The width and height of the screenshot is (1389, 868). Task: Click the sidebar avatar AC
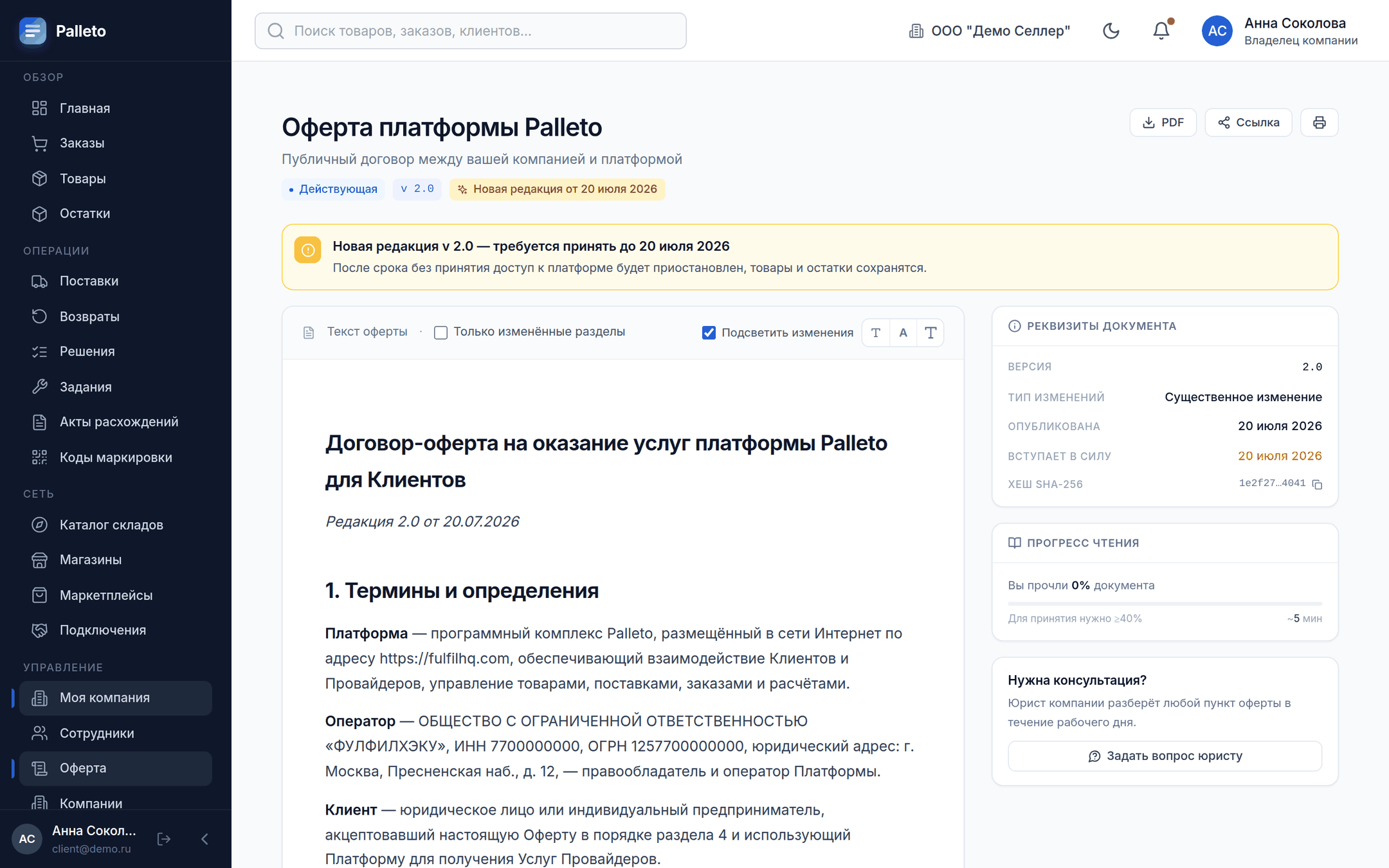[x=27, y=838]
